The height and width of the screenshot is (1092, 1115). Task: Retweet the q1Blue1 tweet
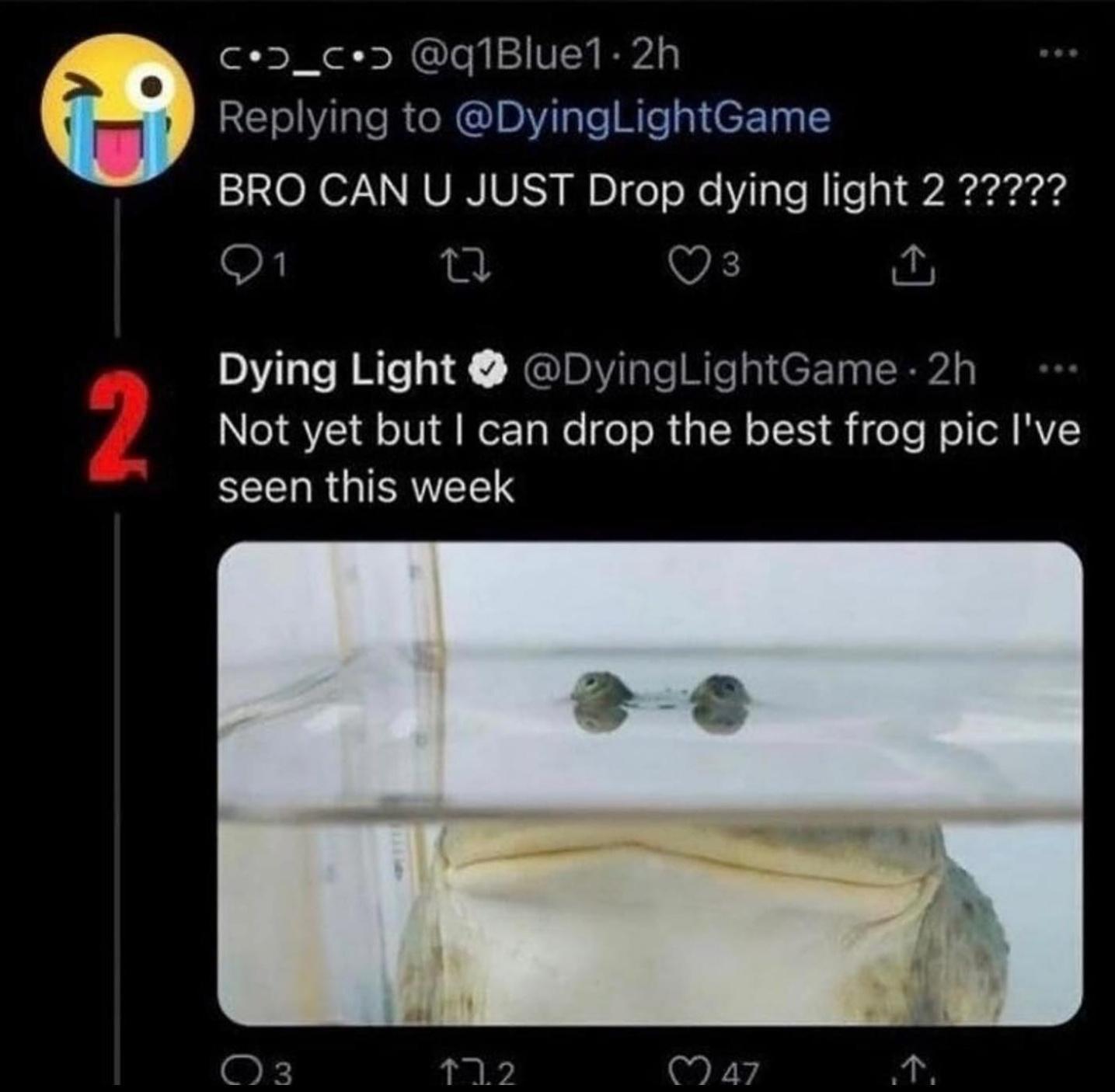[466, 267]
